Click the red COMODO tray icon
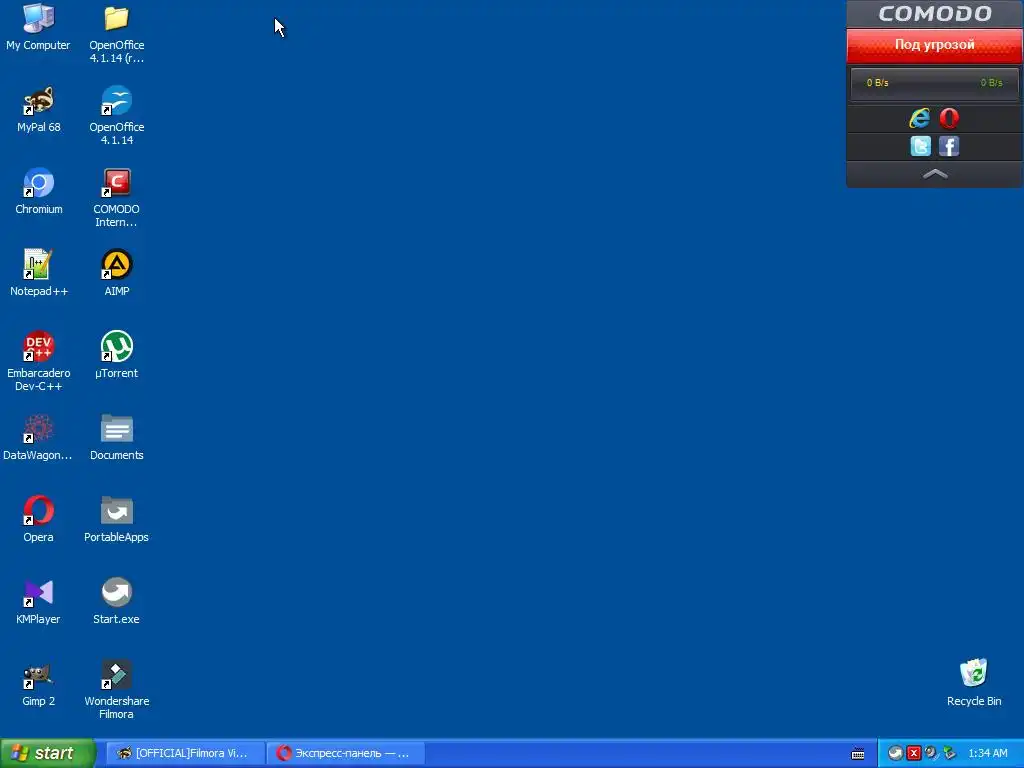 click(914, 753)
